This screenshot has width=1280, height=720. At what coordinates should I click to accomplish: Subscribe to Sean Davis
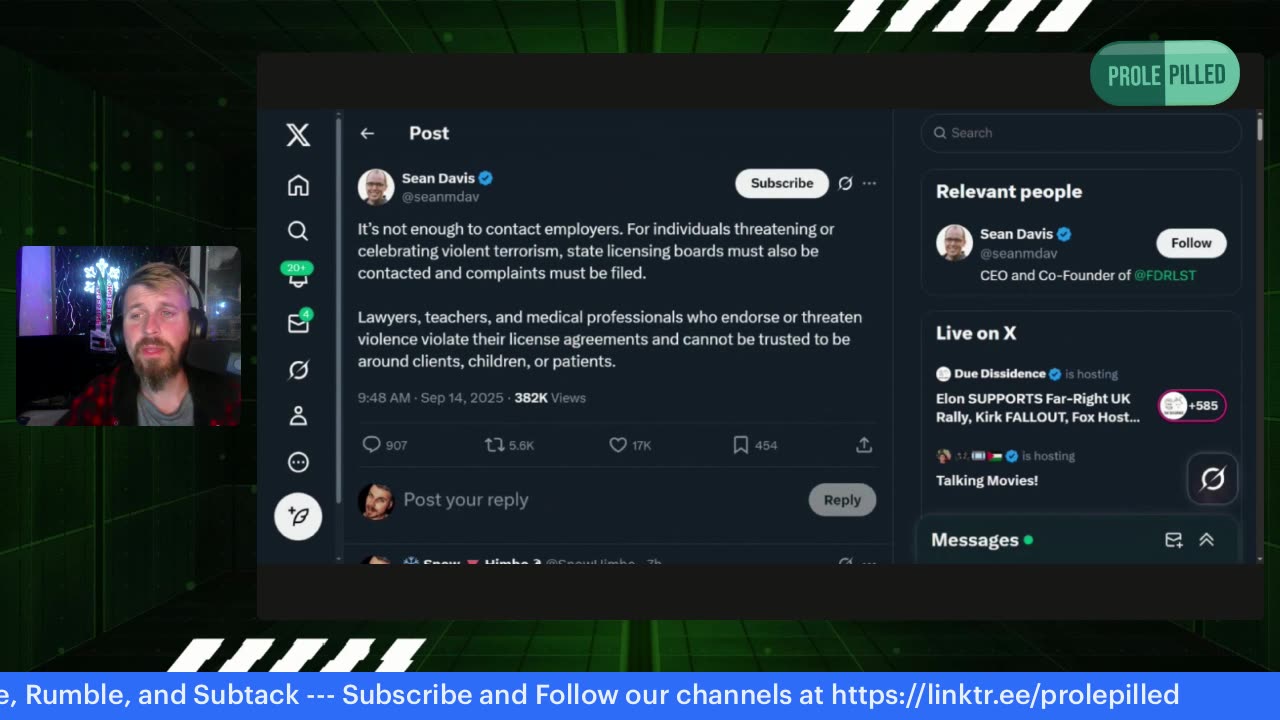tap(782, 183)
